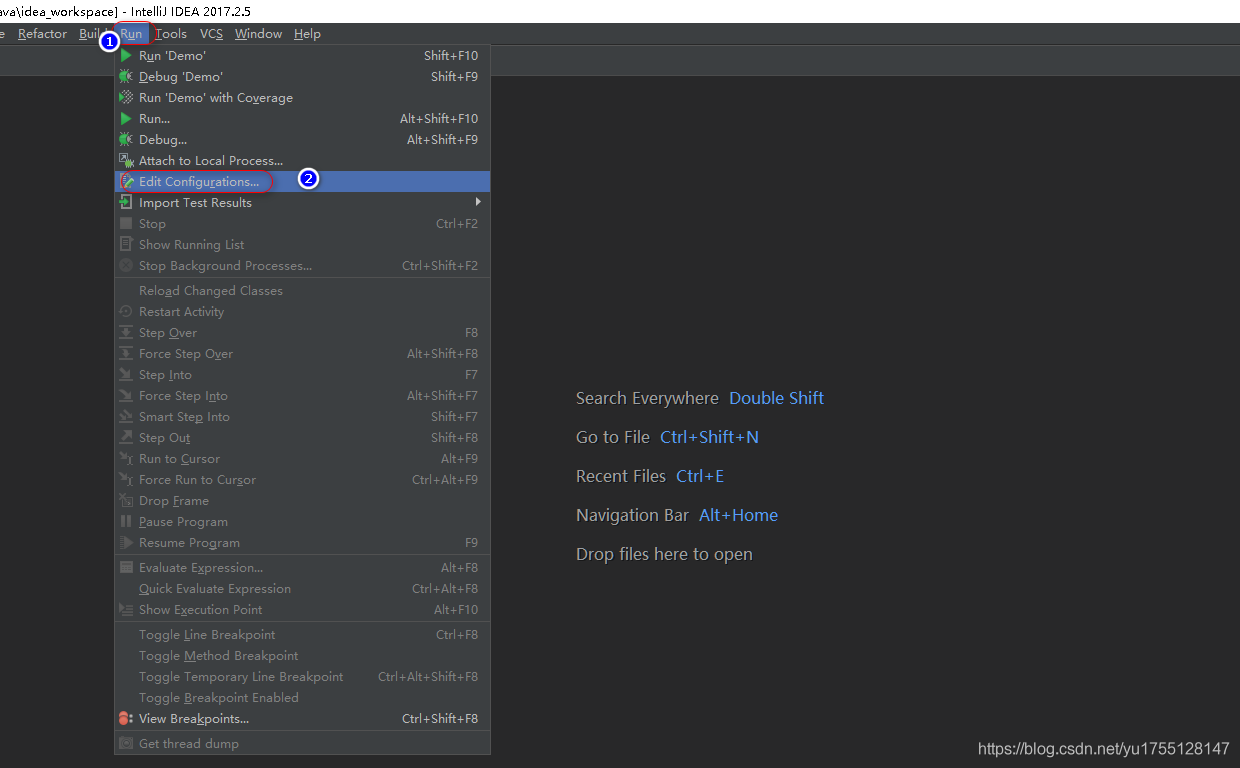Screen dimensions: 1240x768
Task: Click the Import Test Results icon
Action: (126, 203)
